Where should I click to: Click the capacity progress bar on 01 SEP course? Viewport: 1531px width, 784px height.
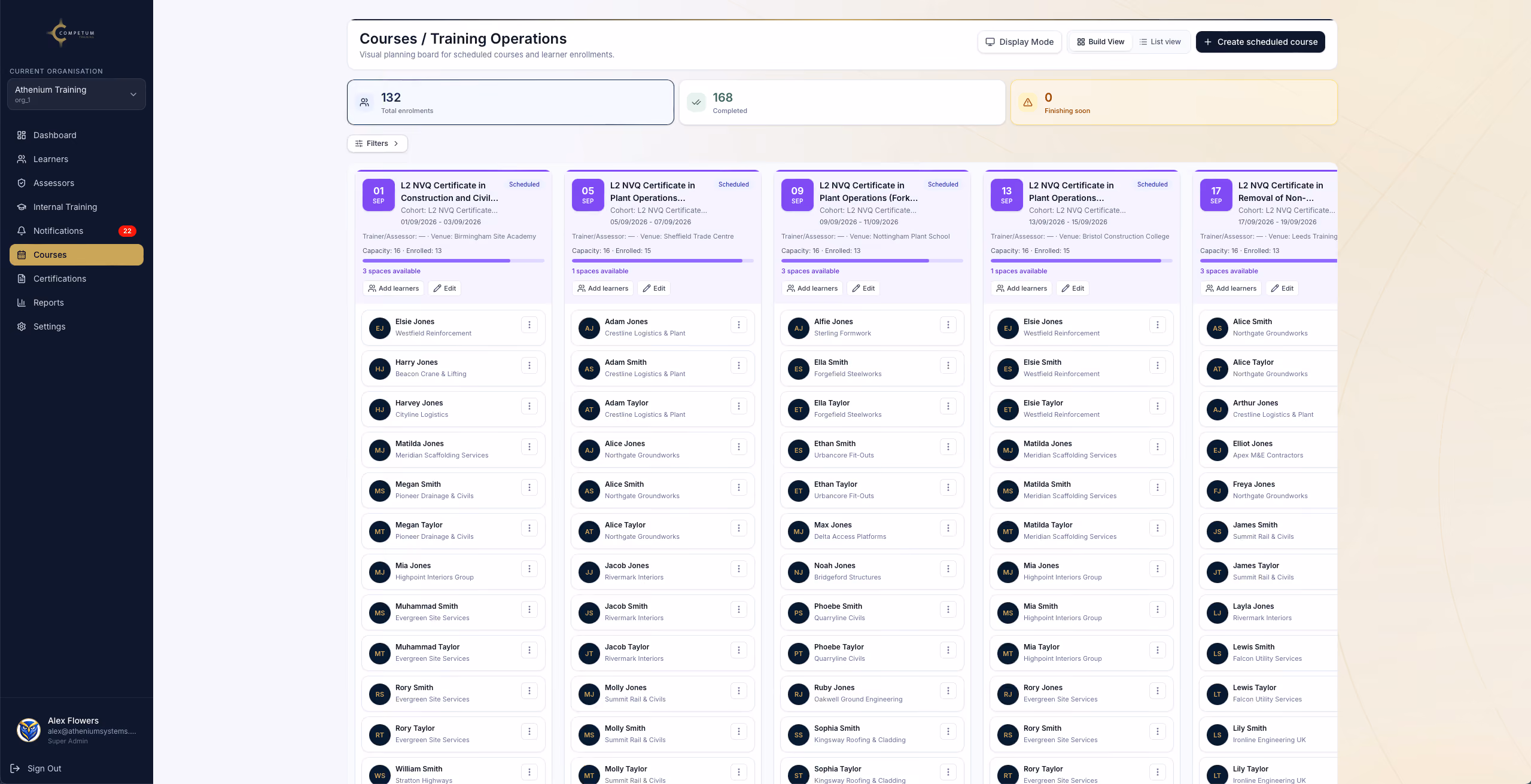[453, 261]
